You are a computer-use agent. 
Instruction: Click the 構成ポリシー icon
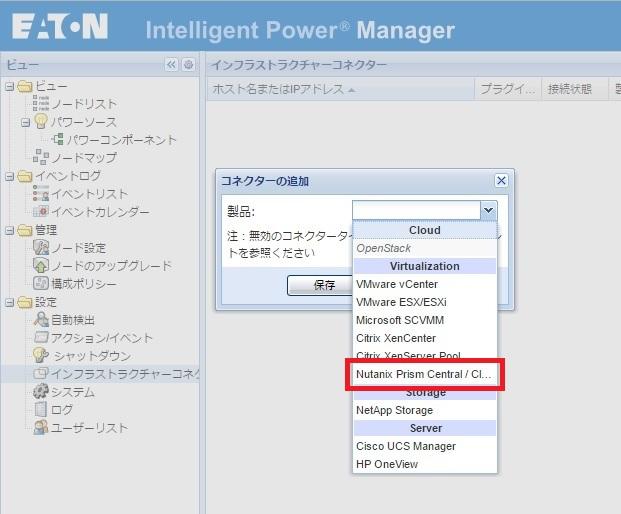(x=41, y=283)
